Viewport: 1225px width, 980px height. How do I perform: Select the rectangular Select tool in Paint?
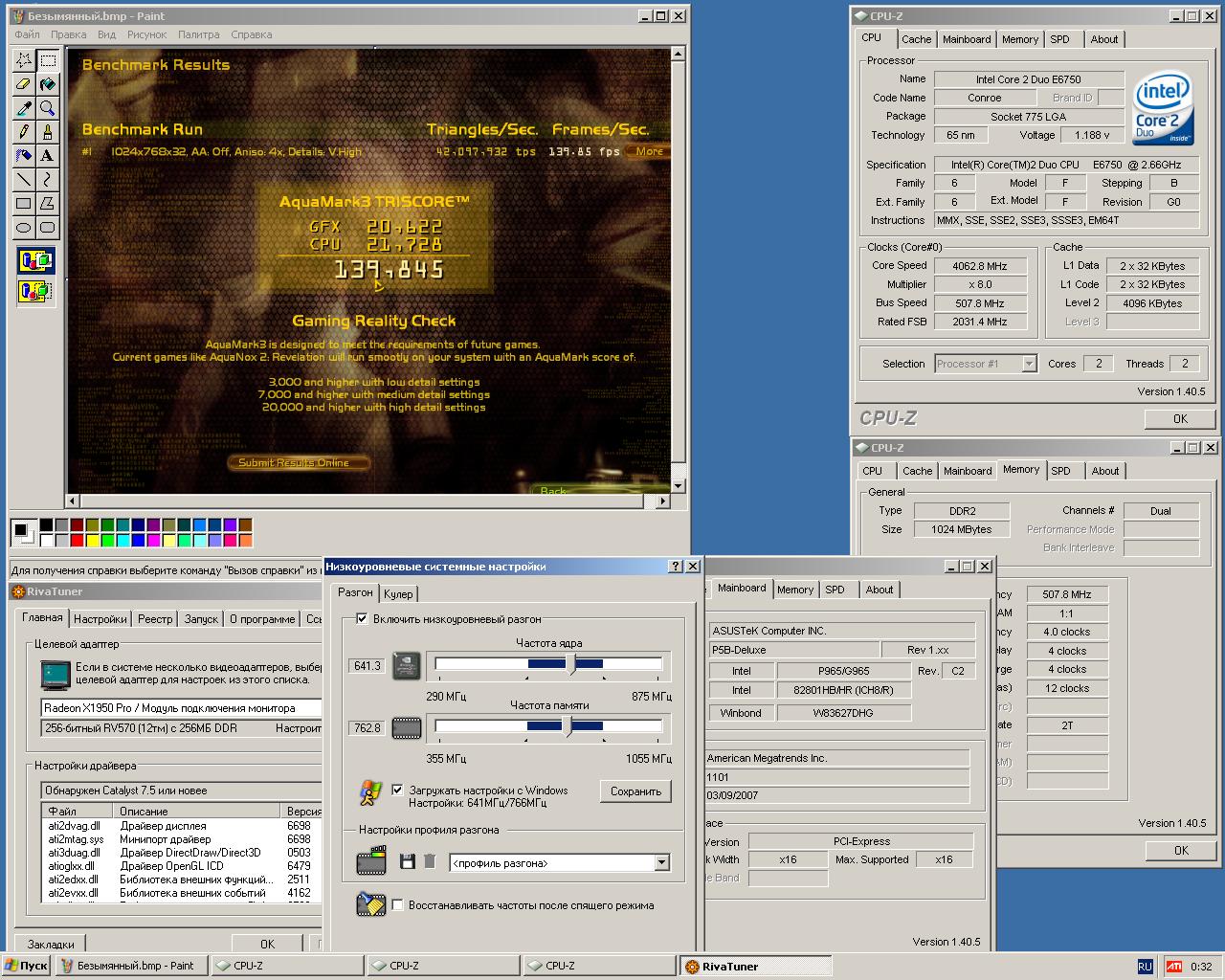(48, 60)
